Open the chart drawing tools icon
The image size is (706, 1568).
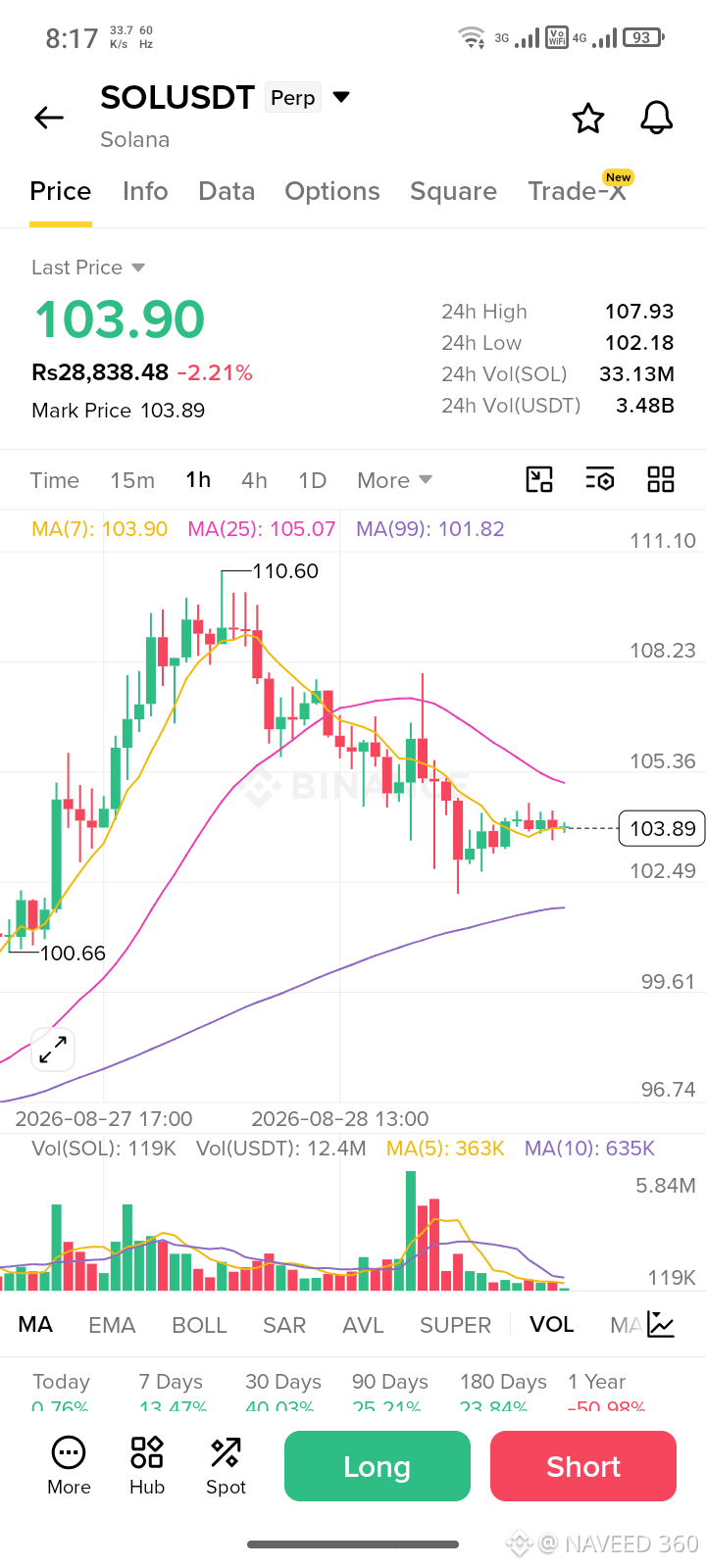tap(539, 479)
